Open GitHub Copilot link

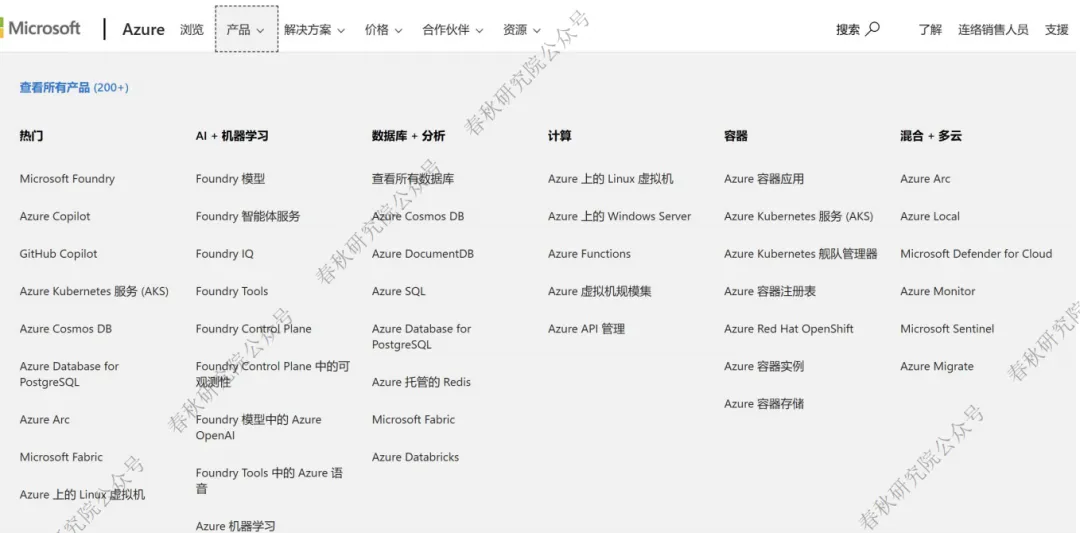pyautogui.click(x=59, y=253)
